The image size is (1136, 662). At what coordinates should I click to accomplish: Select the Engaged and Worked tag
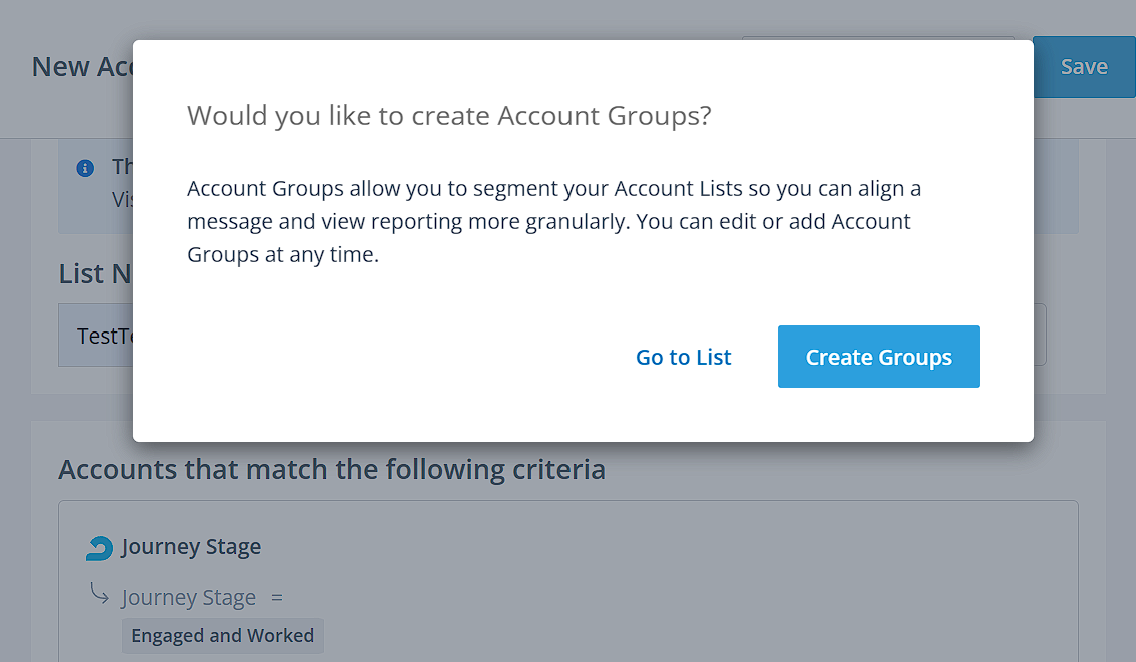pos(222,636)
